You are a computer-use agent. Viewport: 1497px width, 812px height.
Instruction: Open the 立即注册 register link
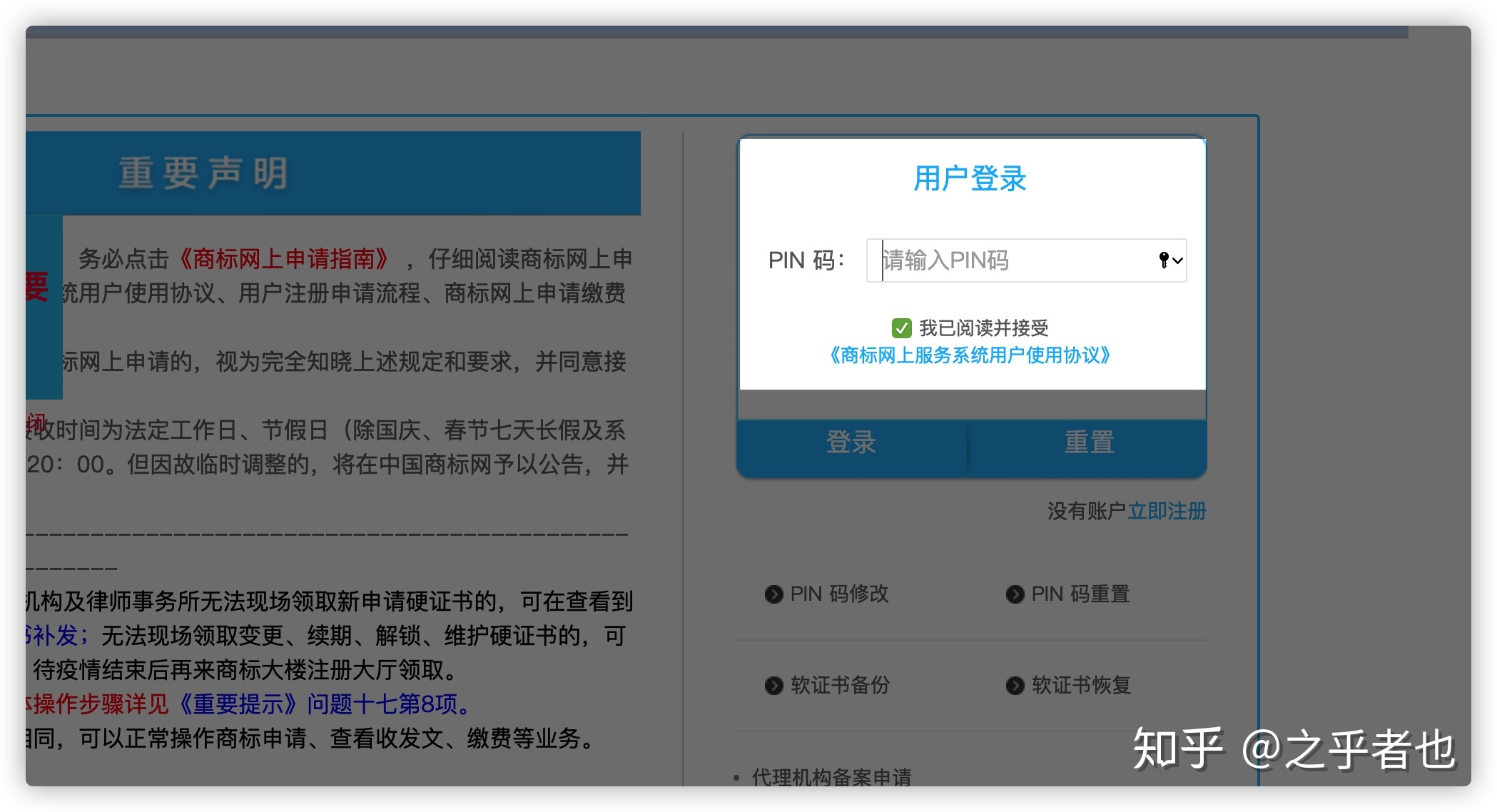coord(1167,511)
